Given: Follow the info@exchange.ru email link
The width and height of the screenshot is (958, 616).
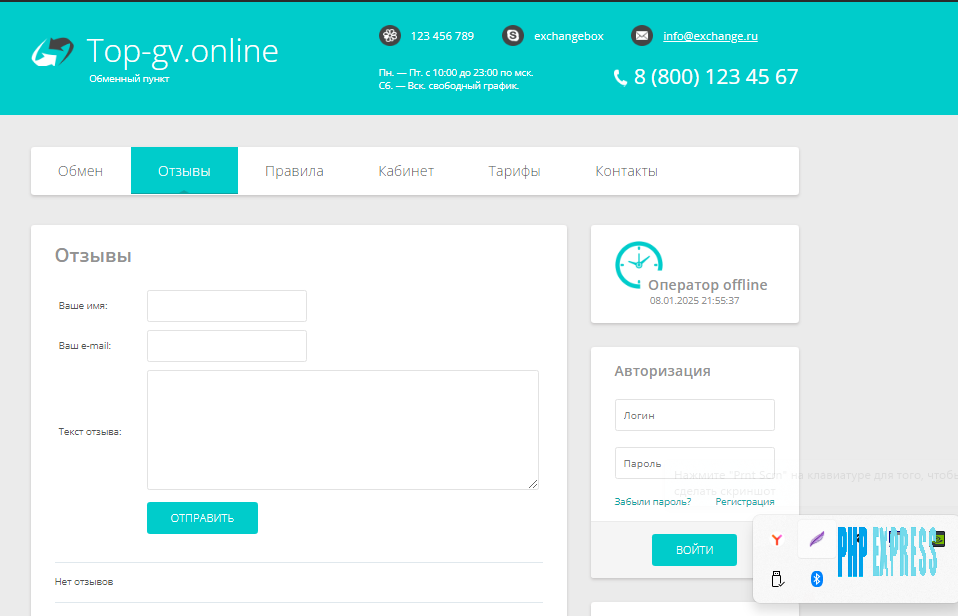Looking at the screenshot, I should [x=711, y=36].
